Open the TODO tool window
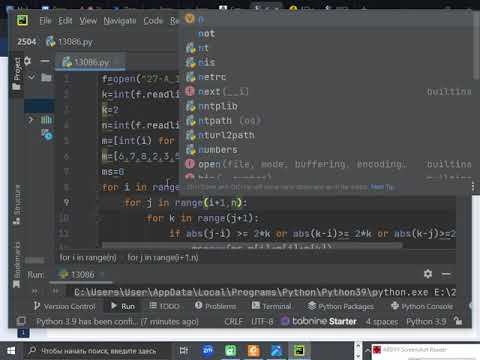This screenshot has width=480, height=360. point(164,306)
